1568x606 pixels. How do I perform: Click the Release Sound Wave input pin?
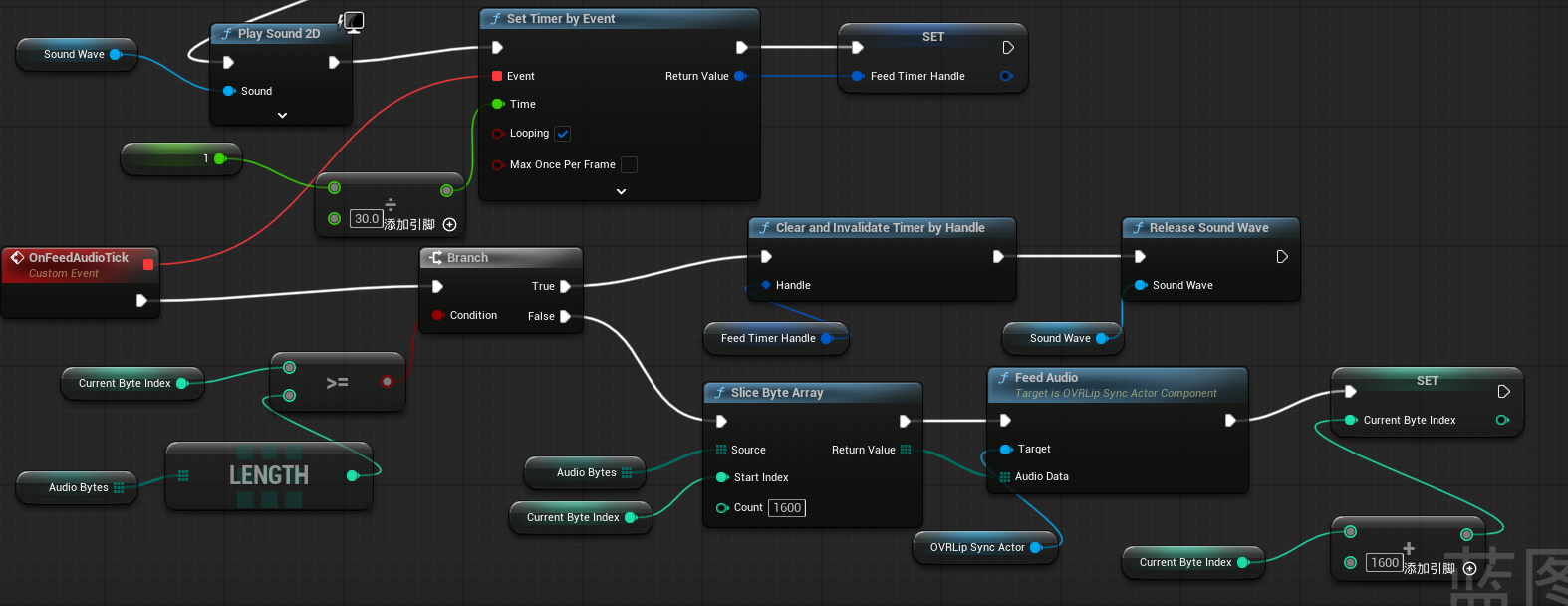point(1141,285)
